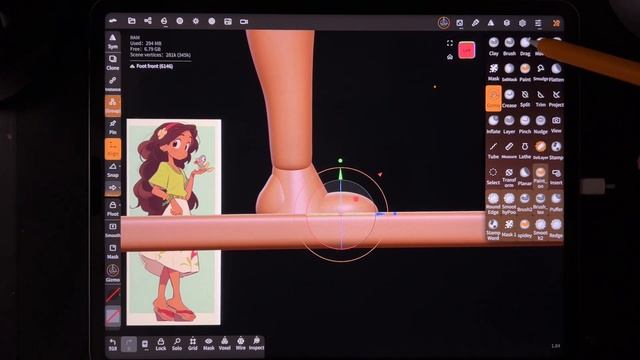Select the Tube tool
640x360 pixels.
point(493,150)
